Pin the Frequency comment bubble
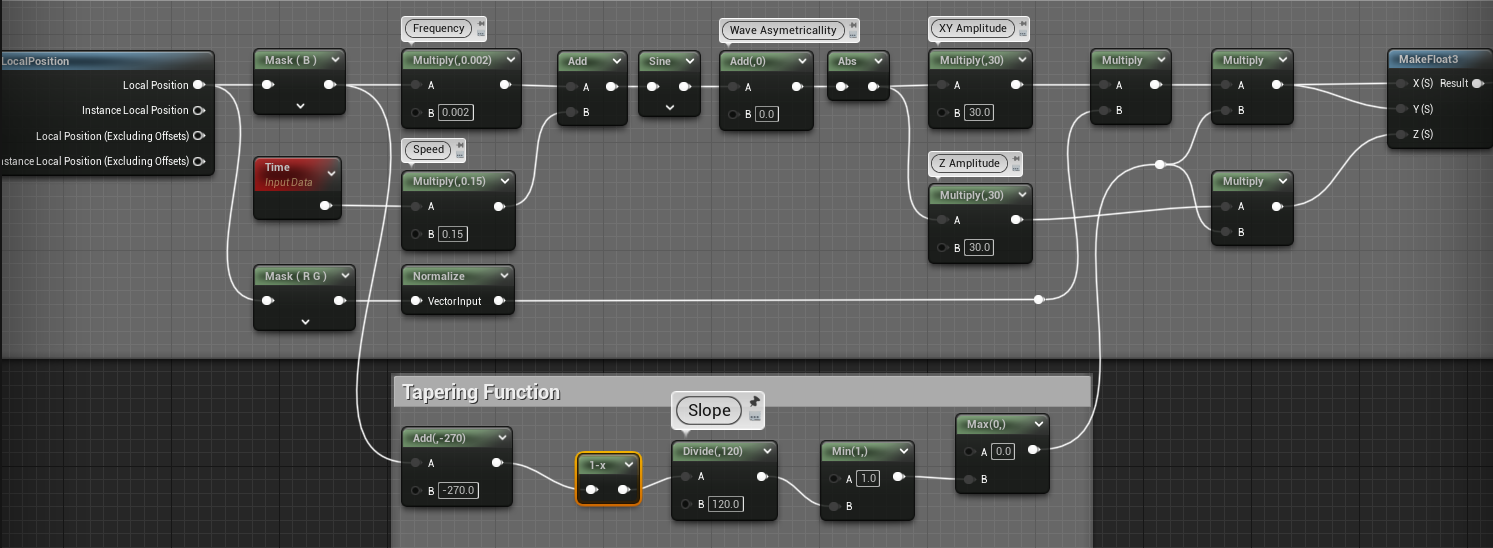Screen dimensions: 1493x548 pyautogui.click(x=481, y=23)
